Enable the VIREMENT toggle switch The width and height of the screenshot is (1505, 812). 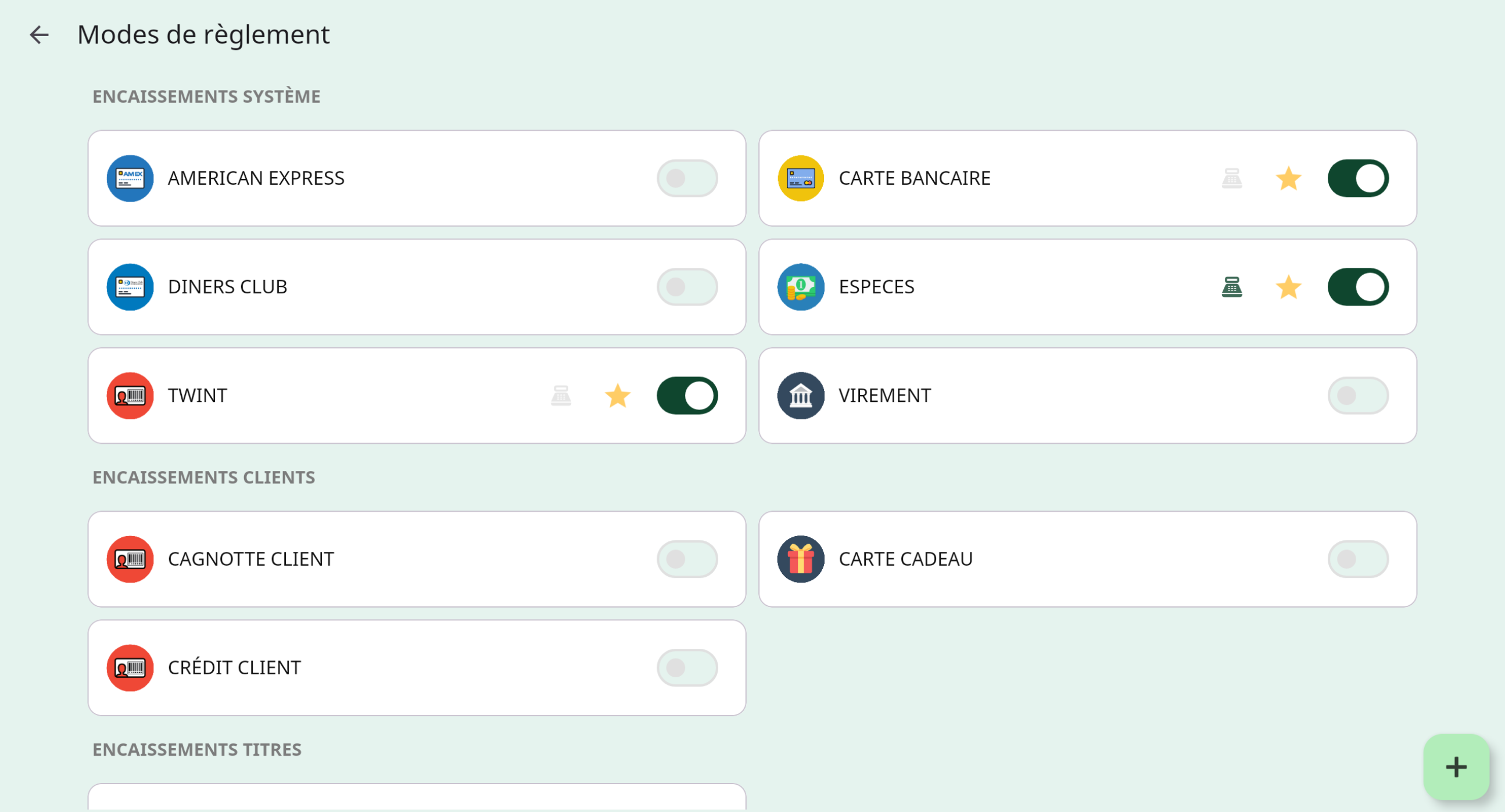tap(1358, 396)
